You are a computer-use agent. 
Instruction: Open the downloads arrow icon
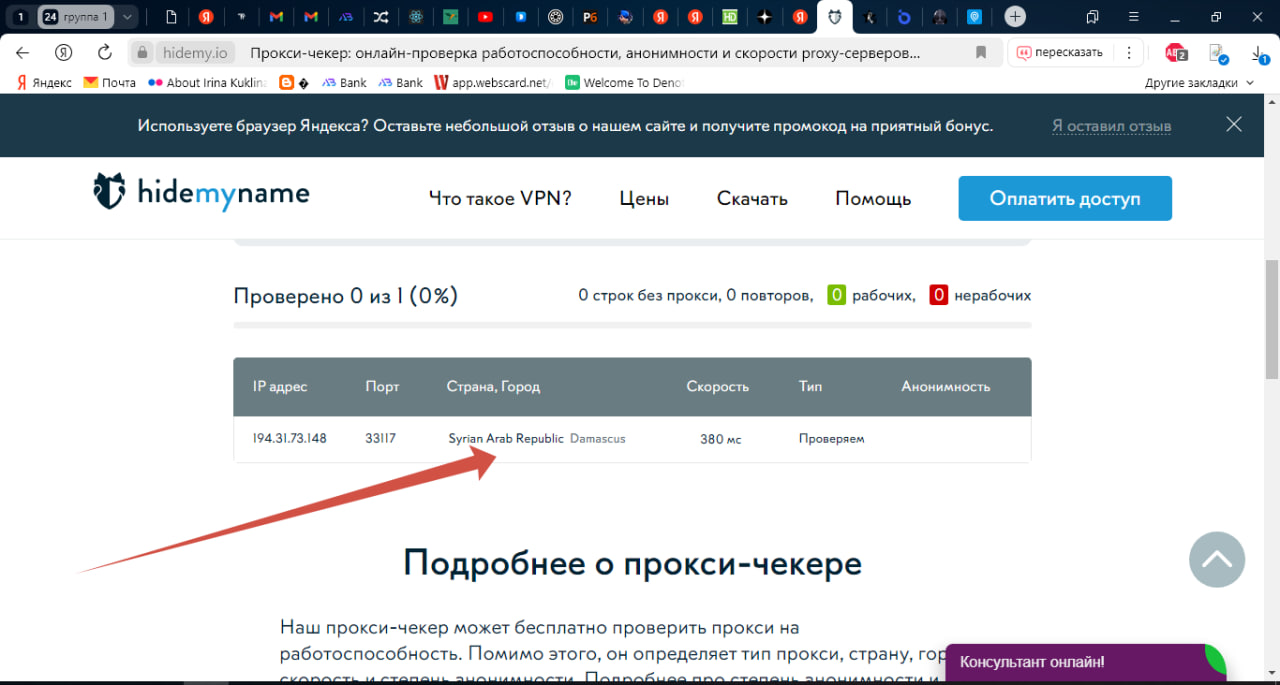(1260, 53)
